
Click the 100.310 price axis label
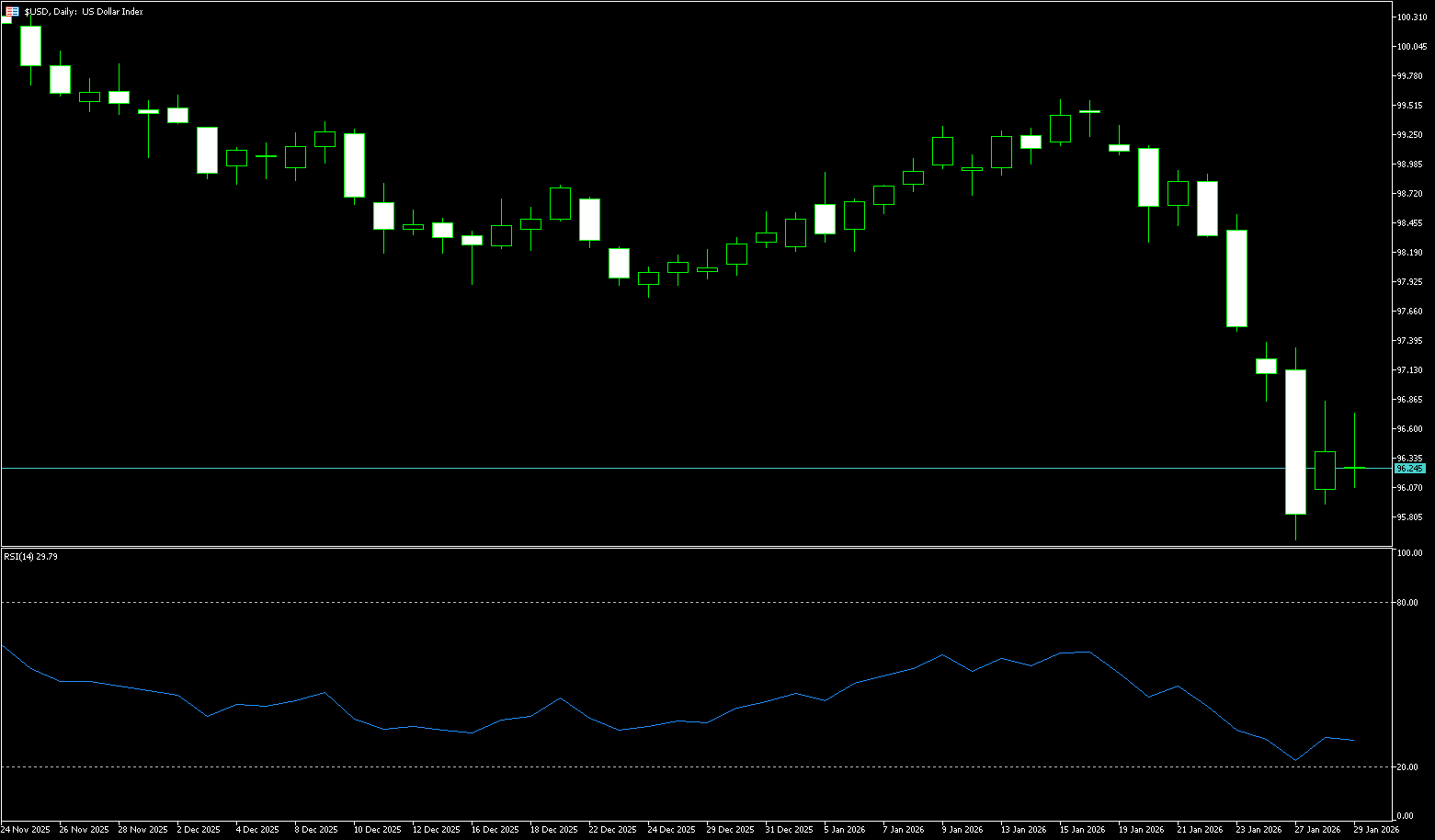coord(1410,17)
